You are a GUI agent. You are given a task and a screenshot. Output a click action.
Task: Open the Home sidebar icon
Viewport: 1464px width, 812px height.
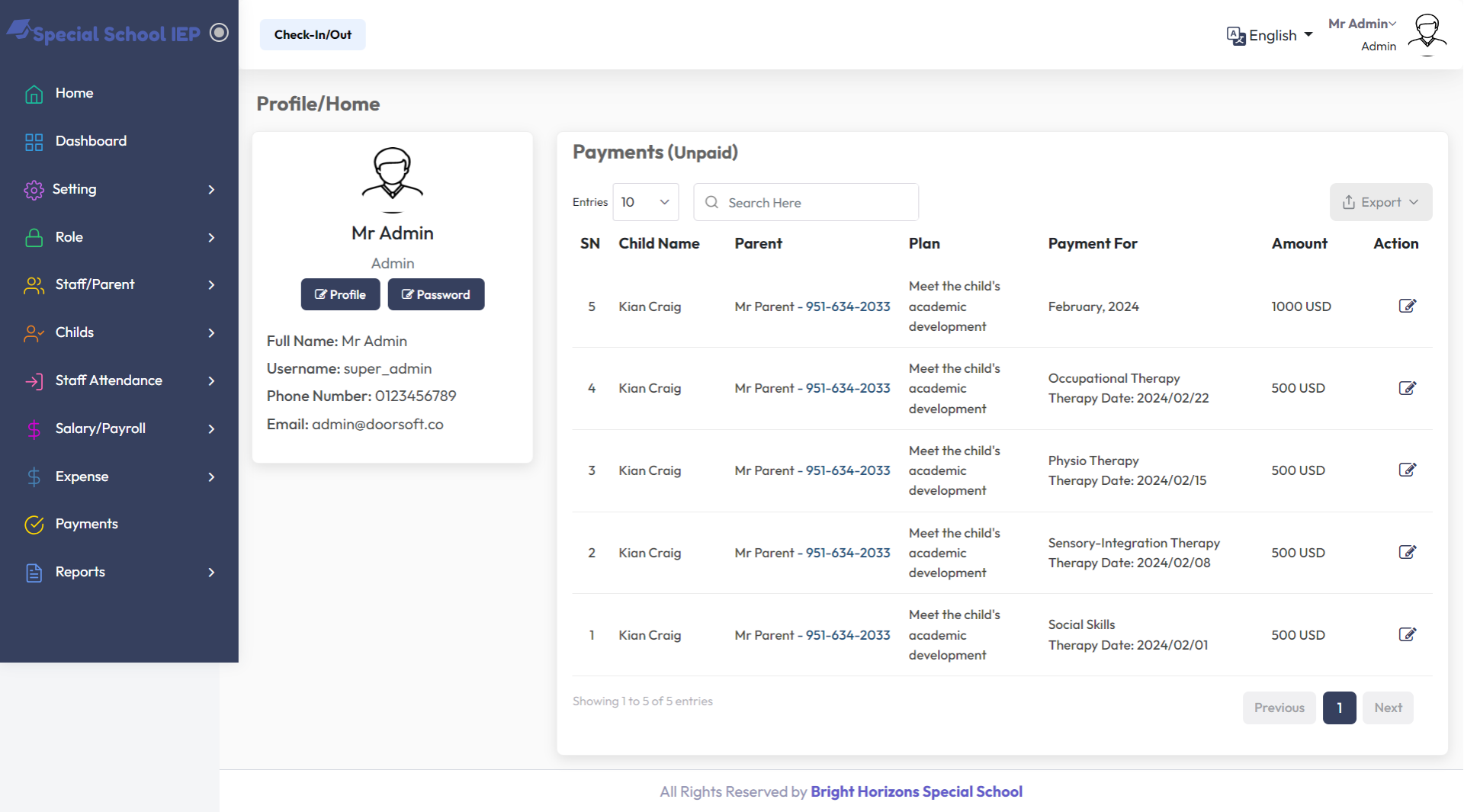(x=34, y=93)
